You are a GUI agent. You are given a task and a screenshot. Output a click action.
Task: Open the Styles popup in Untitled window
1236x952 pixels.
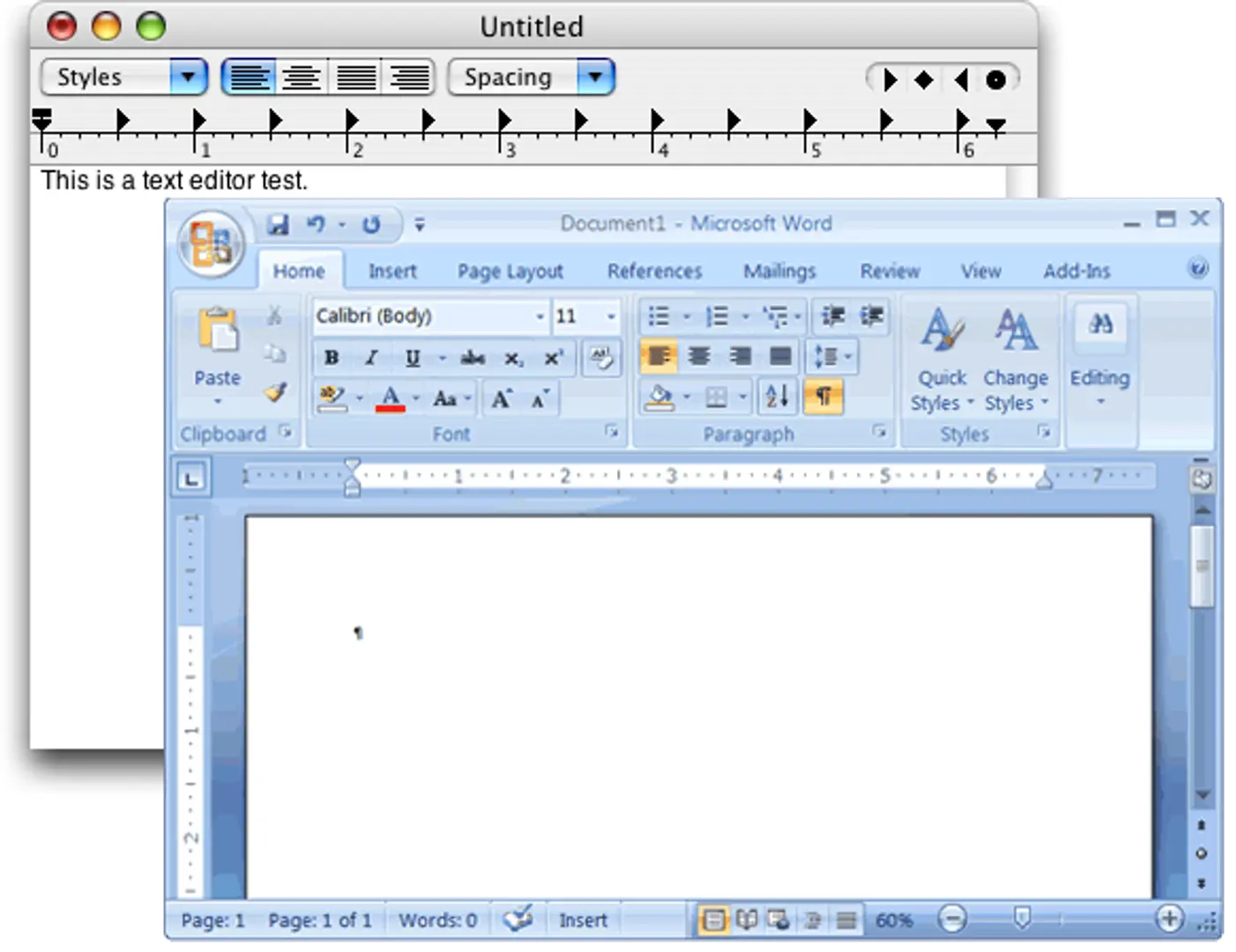click(x=124, y=78)
